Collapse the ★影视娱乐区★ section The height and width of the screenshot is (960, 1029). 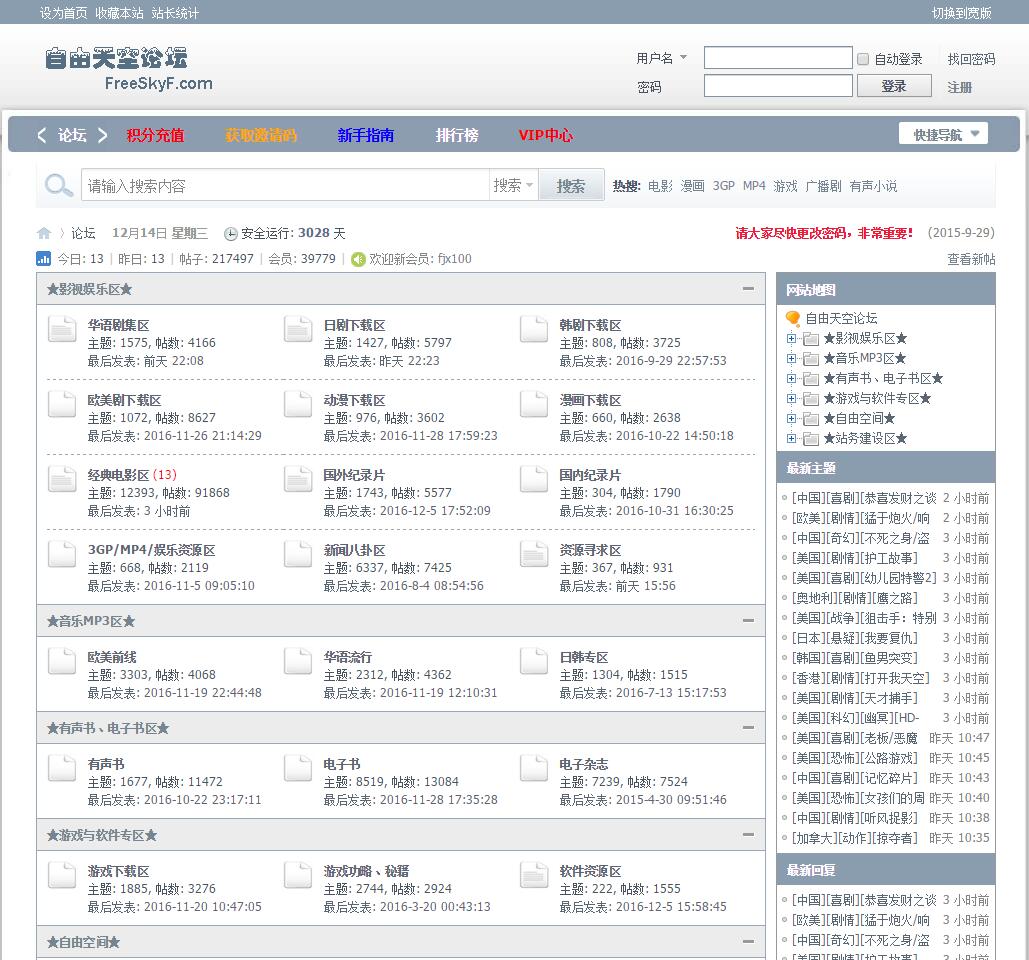click(748, 289)
